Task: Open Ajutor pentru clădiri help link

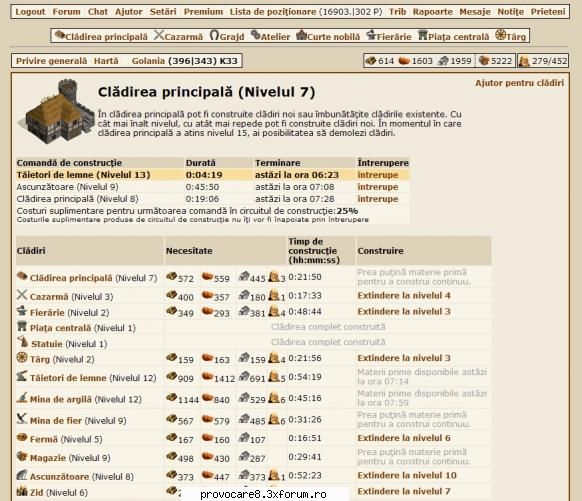Action: tap(519, 83)
